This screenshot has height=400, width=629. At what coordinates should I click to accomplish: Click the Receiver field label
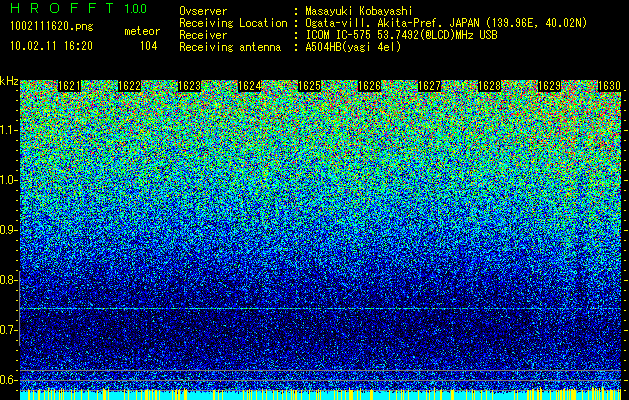point(203,35)
